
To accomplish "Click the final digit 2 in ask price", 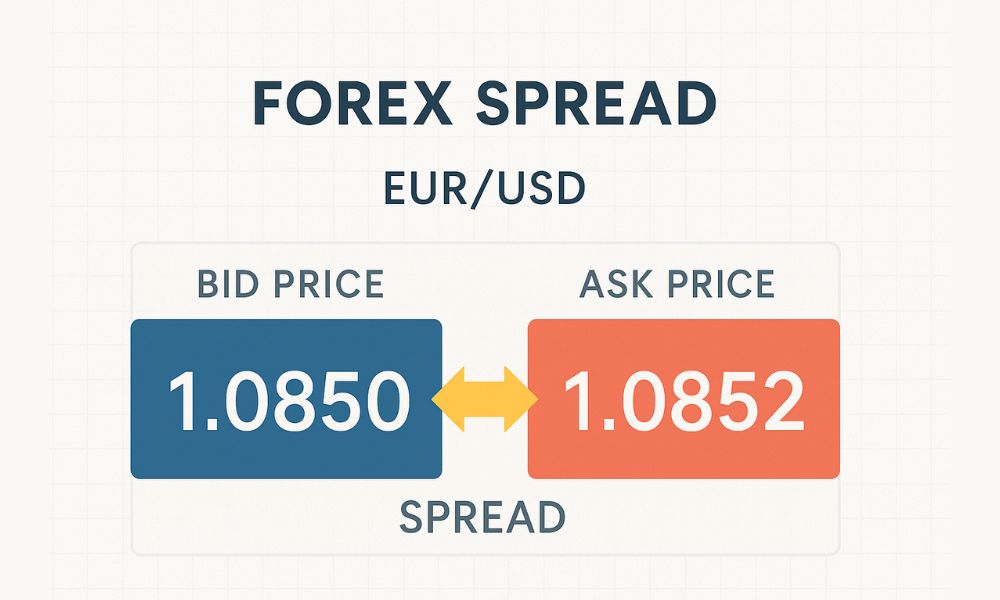I will (780, 400).
